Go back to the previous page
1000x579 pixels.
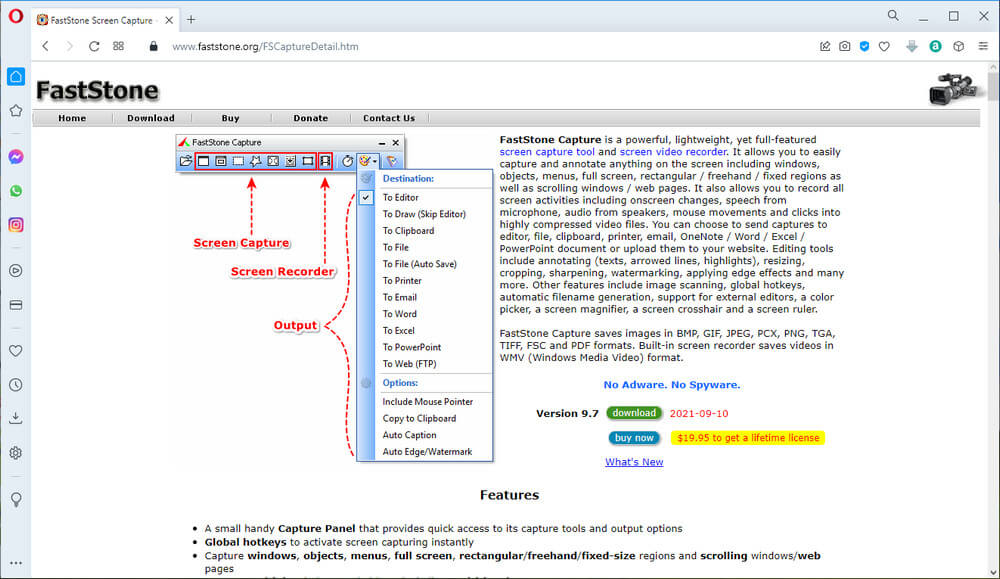[x=45, y=46]
